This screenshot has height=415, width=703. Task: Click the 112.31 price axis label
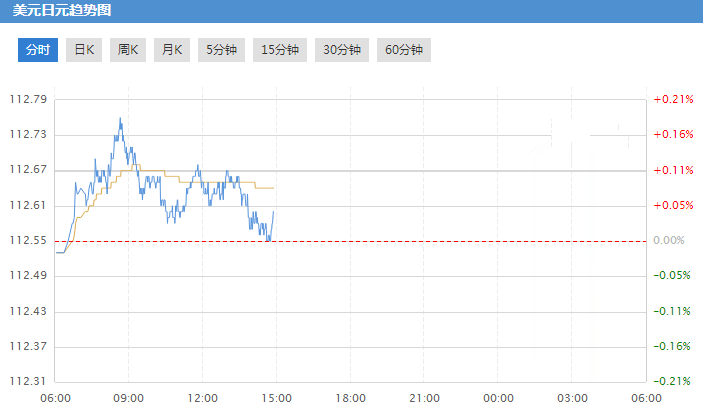pos(28,381)
